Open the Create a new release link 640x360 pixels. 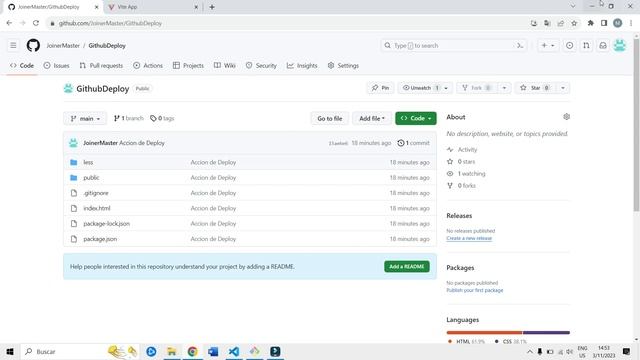pyautogui.click(x=469, y=238)
